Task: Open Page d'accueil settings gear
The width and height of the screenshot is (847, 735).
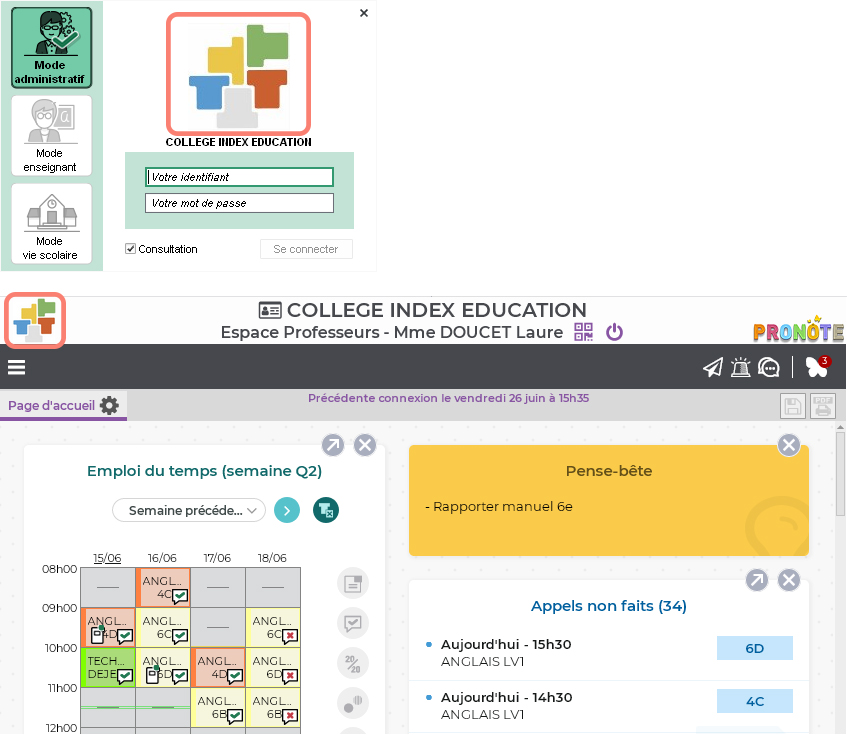Action: [109, 406]
